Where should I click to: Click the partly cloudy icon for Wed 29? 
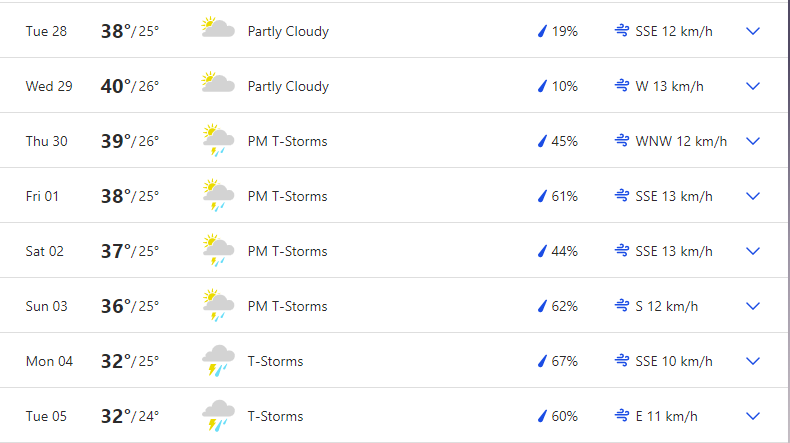[217, 84]
